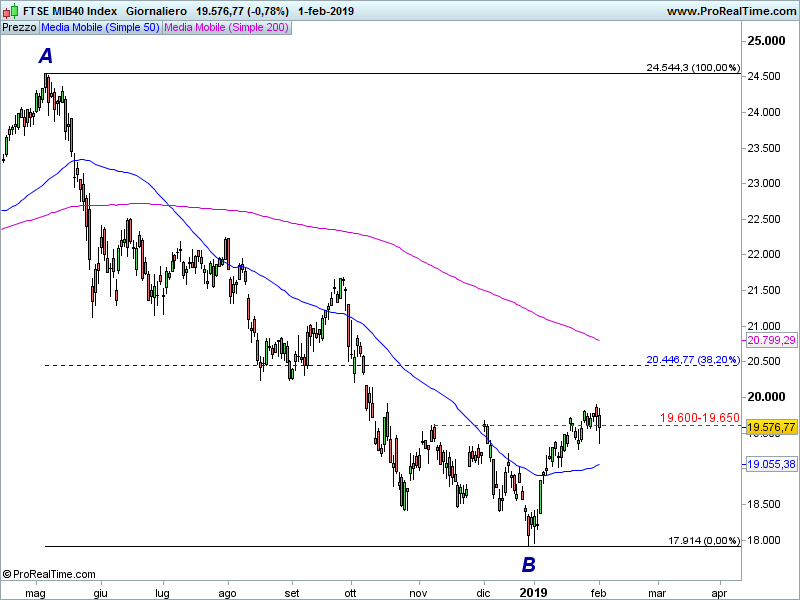This screenshot has width=800, height=600.
Task: Click the 21.000 price axis label
Action: pos(764,326)
